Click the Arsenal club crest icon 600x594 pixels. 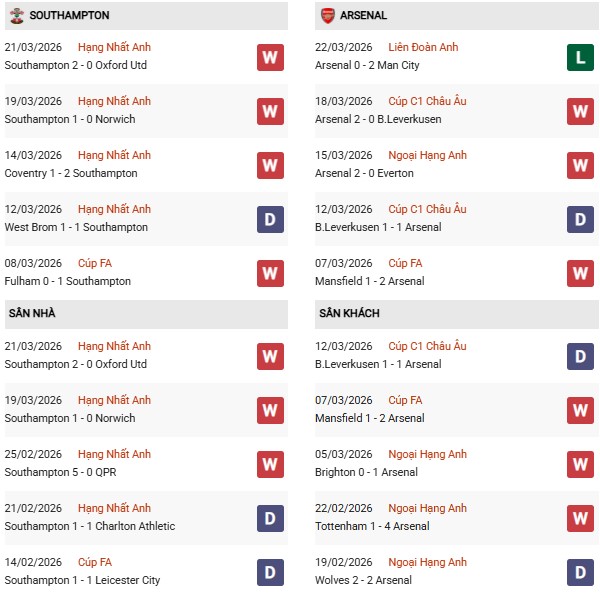coord(328,16)
